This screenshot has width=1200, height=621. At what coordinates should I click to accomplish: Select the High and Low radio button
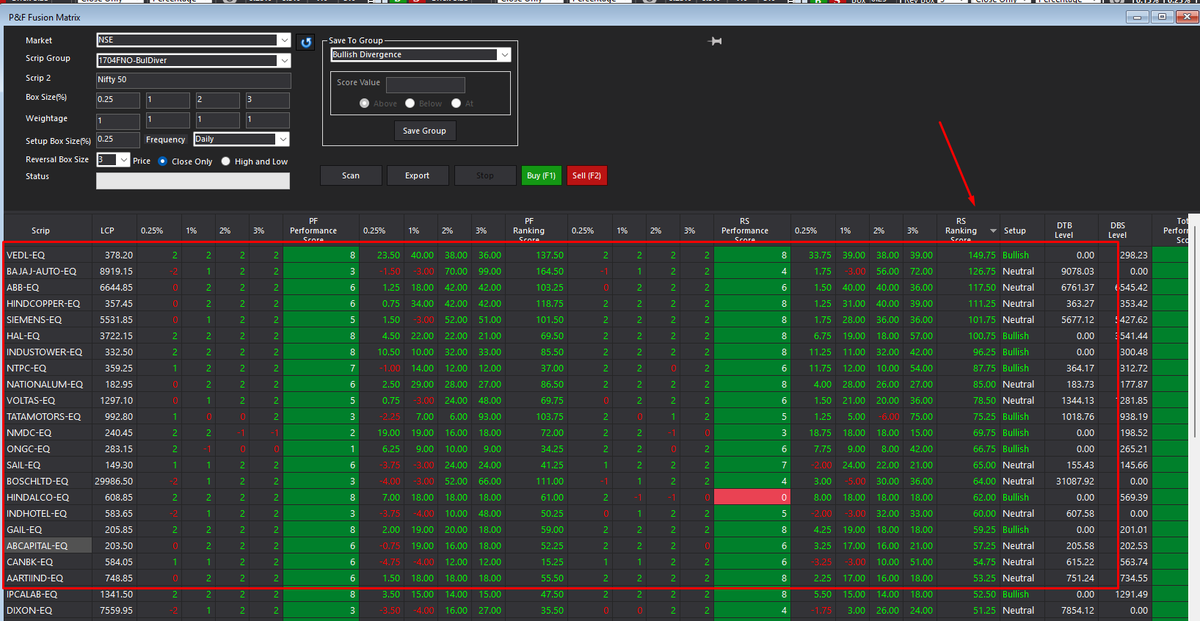pos(226,161)
